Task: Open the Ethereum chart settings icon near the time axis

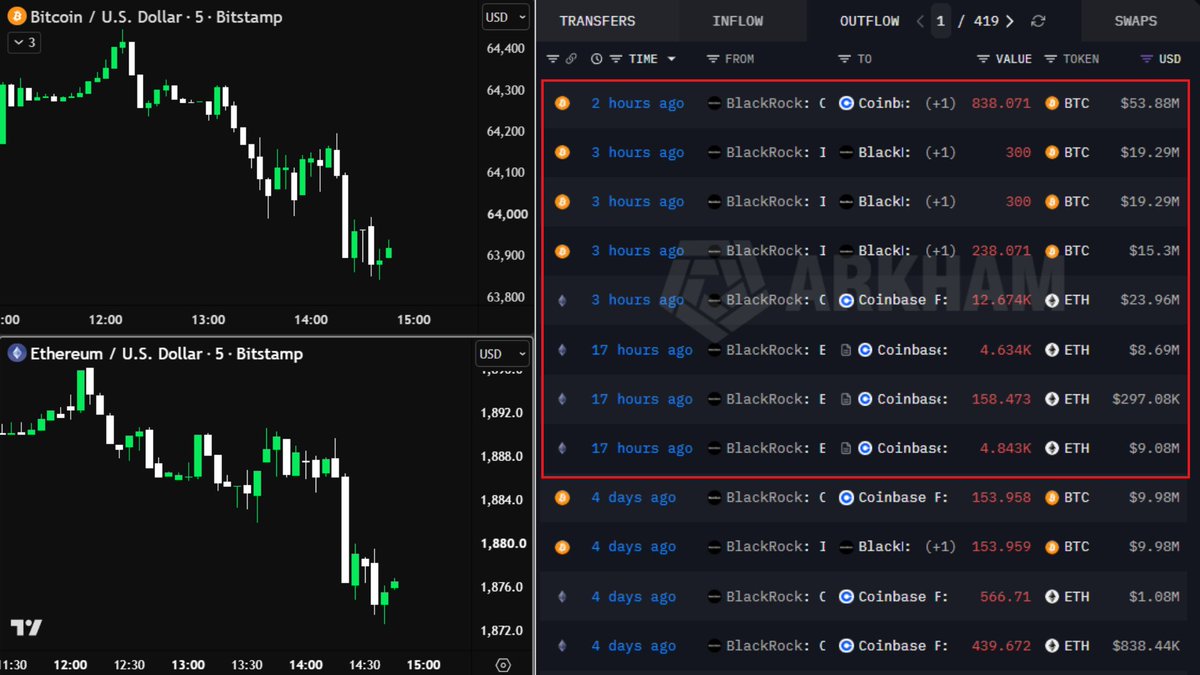Action: point(503,665)
